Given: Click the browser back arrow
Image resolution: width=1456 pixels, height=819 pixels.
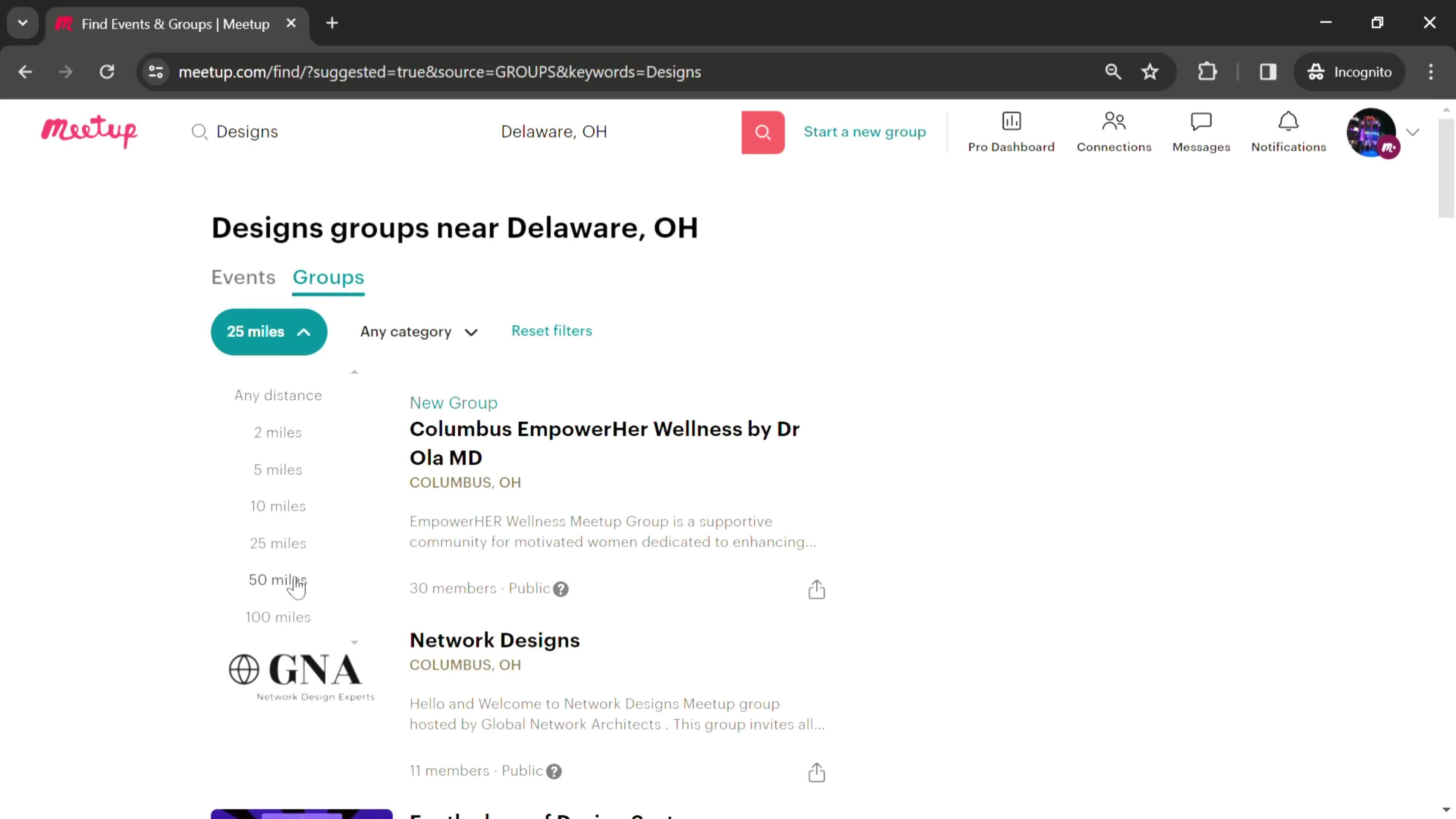Looking at the screenshot, I should (x=25, y=72).
